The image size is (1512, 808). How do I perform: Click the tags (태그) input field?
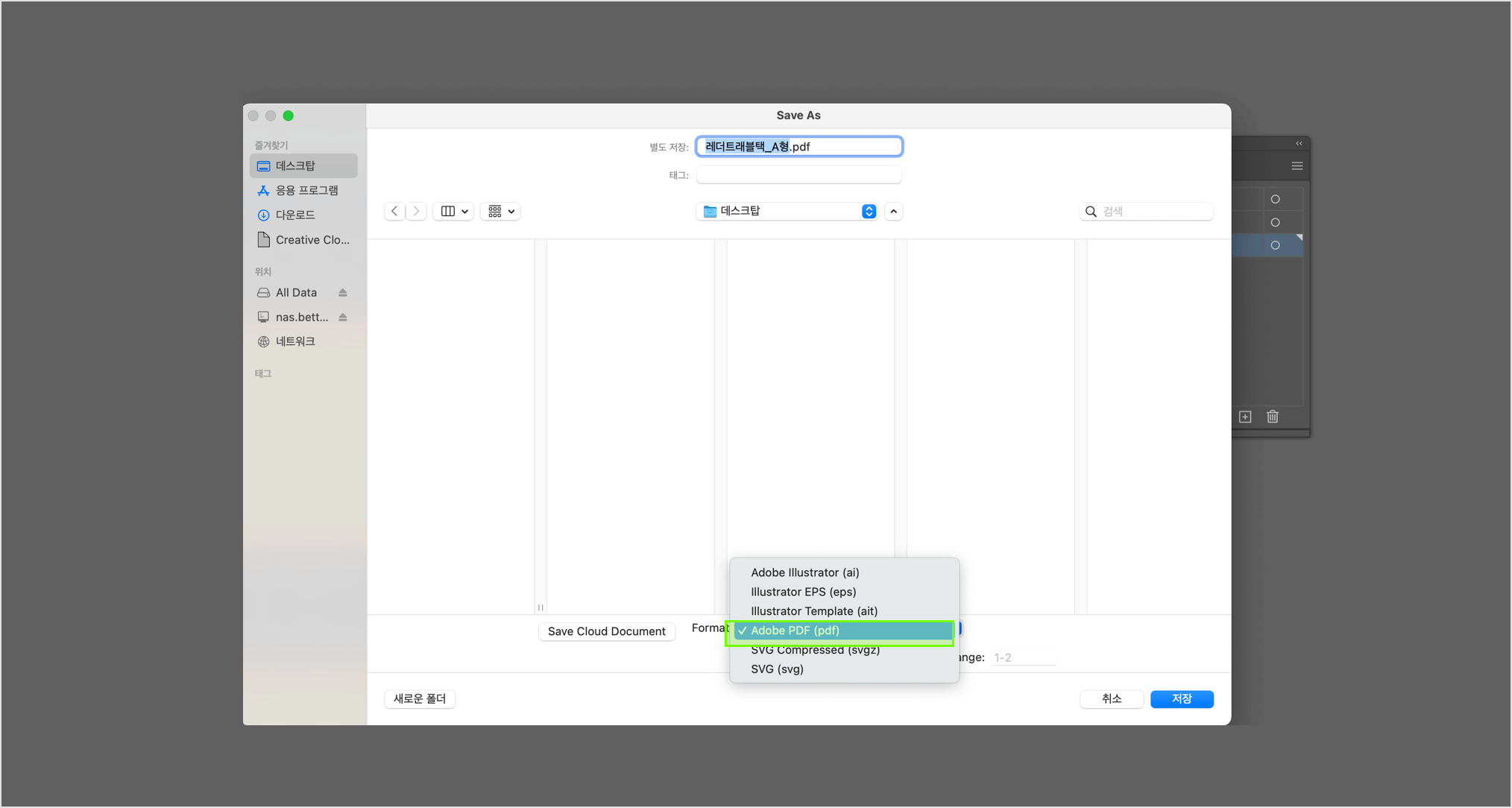pos(799,175)
